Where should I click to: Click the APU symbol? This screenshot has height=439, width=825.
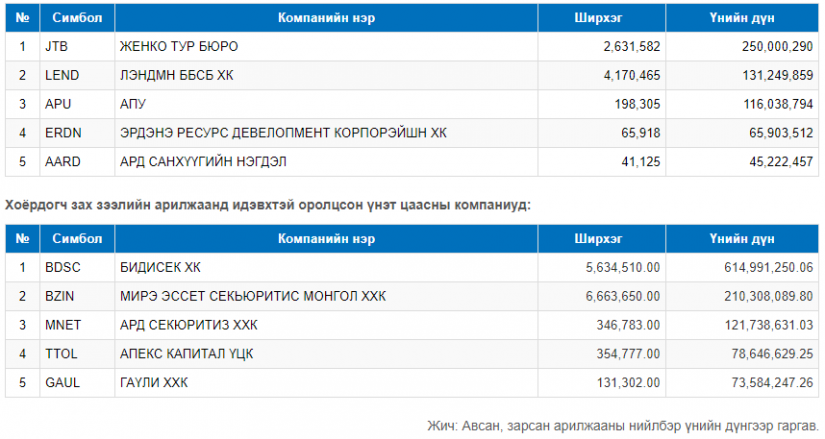tap(58, 104)
